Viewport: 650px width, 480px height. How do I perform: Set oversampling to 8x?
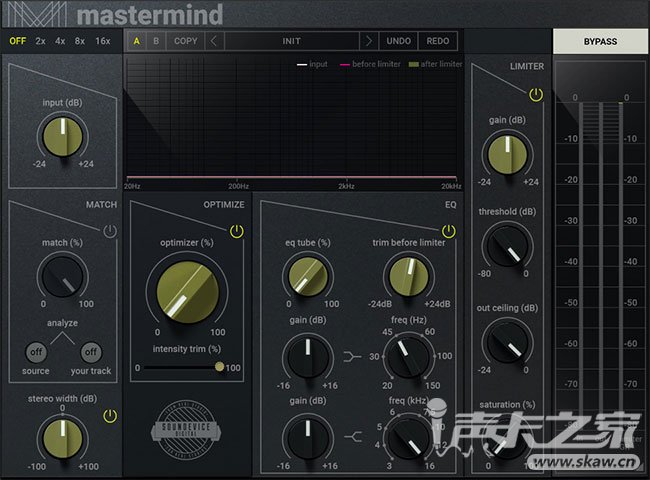pos(80,41)
